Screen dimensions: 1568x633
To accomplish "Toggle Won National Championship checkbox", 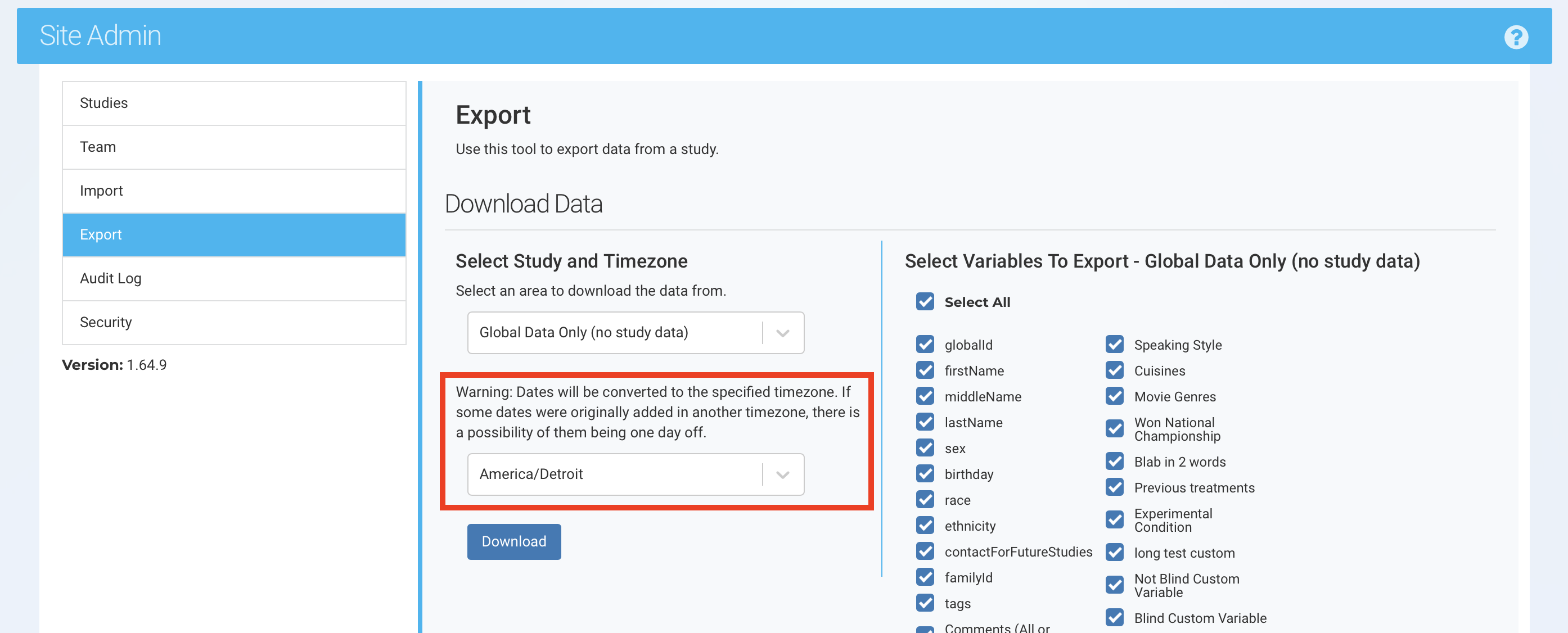I will coord(1114,428).
